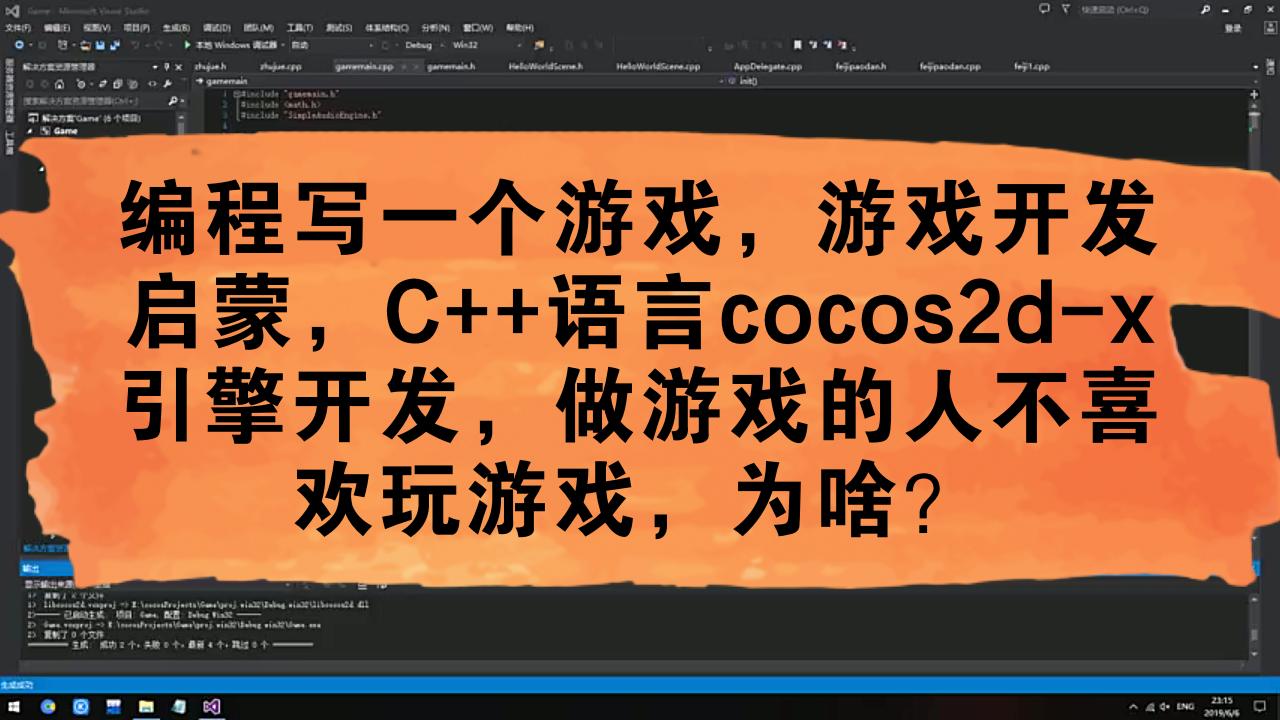Click the taskbar clock showing 23:15

pos(1223,706)
